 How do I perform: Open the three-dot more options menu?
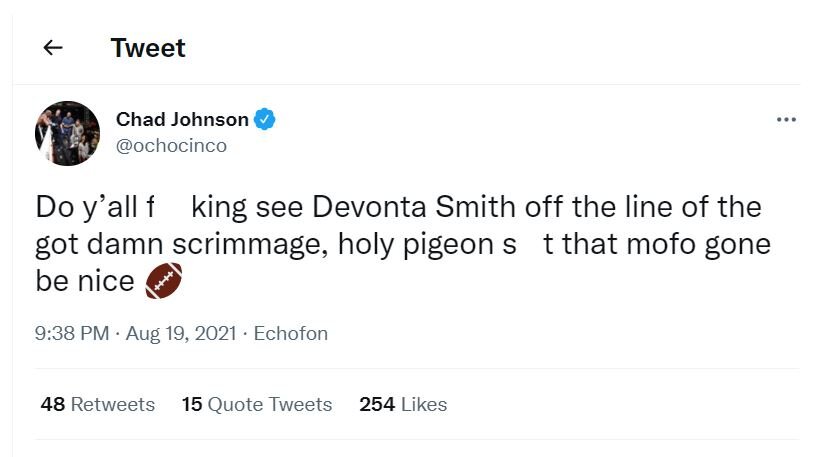coord(786,120)
